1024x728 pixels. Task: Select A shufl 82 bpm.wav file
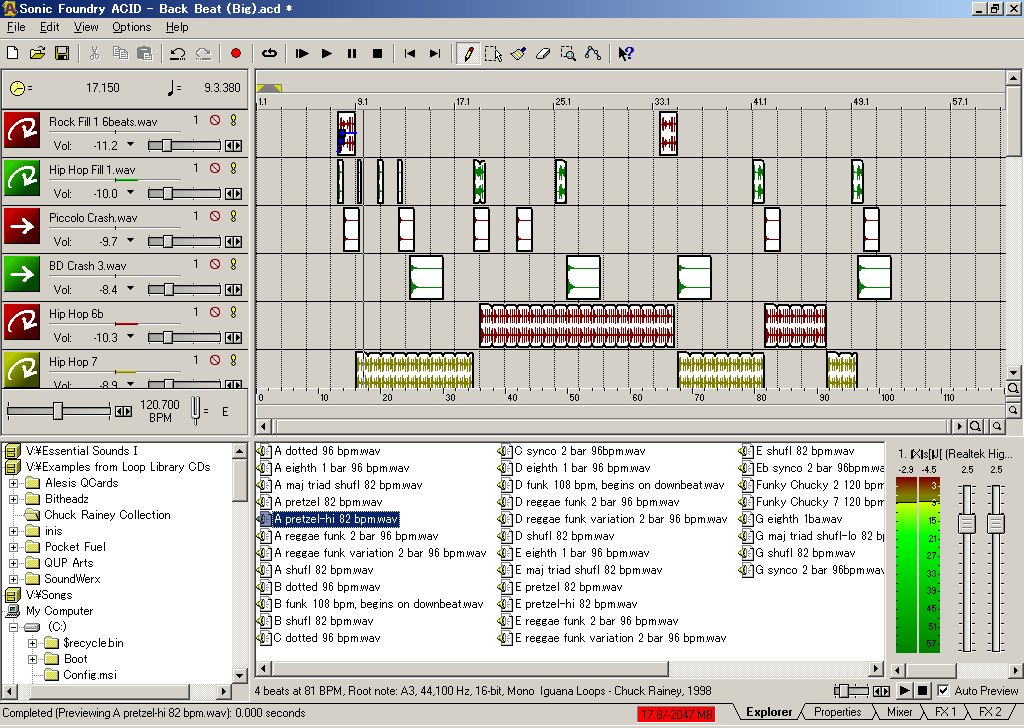click(323, 570)
